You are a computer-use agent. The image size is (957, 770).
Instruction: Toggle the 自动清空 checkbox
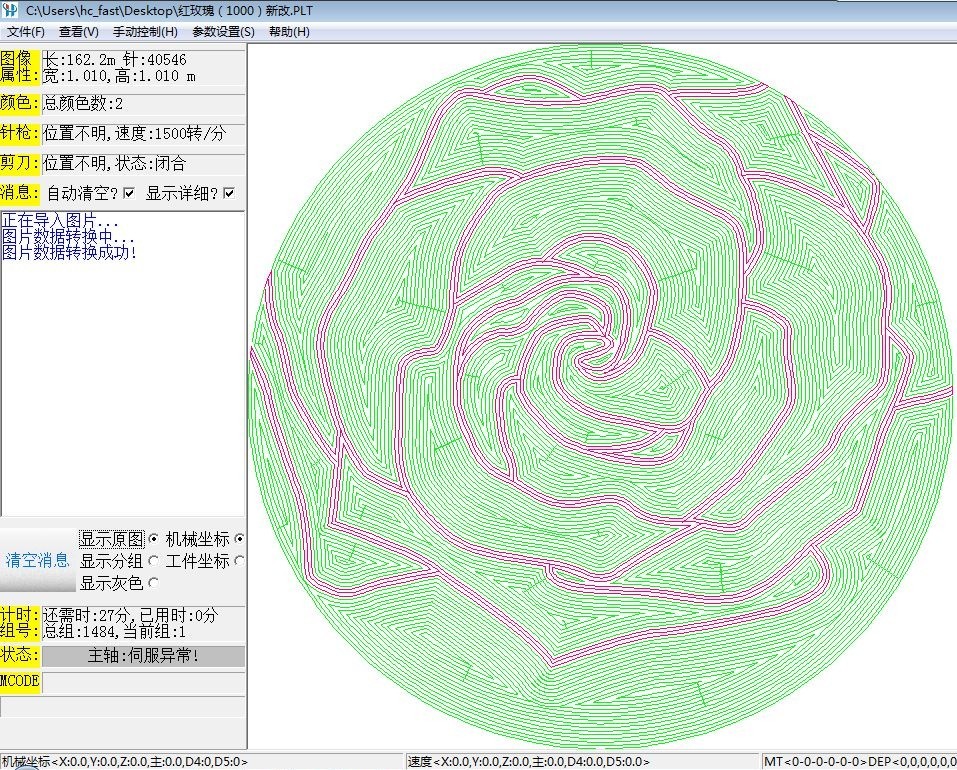tap(129, 193)
